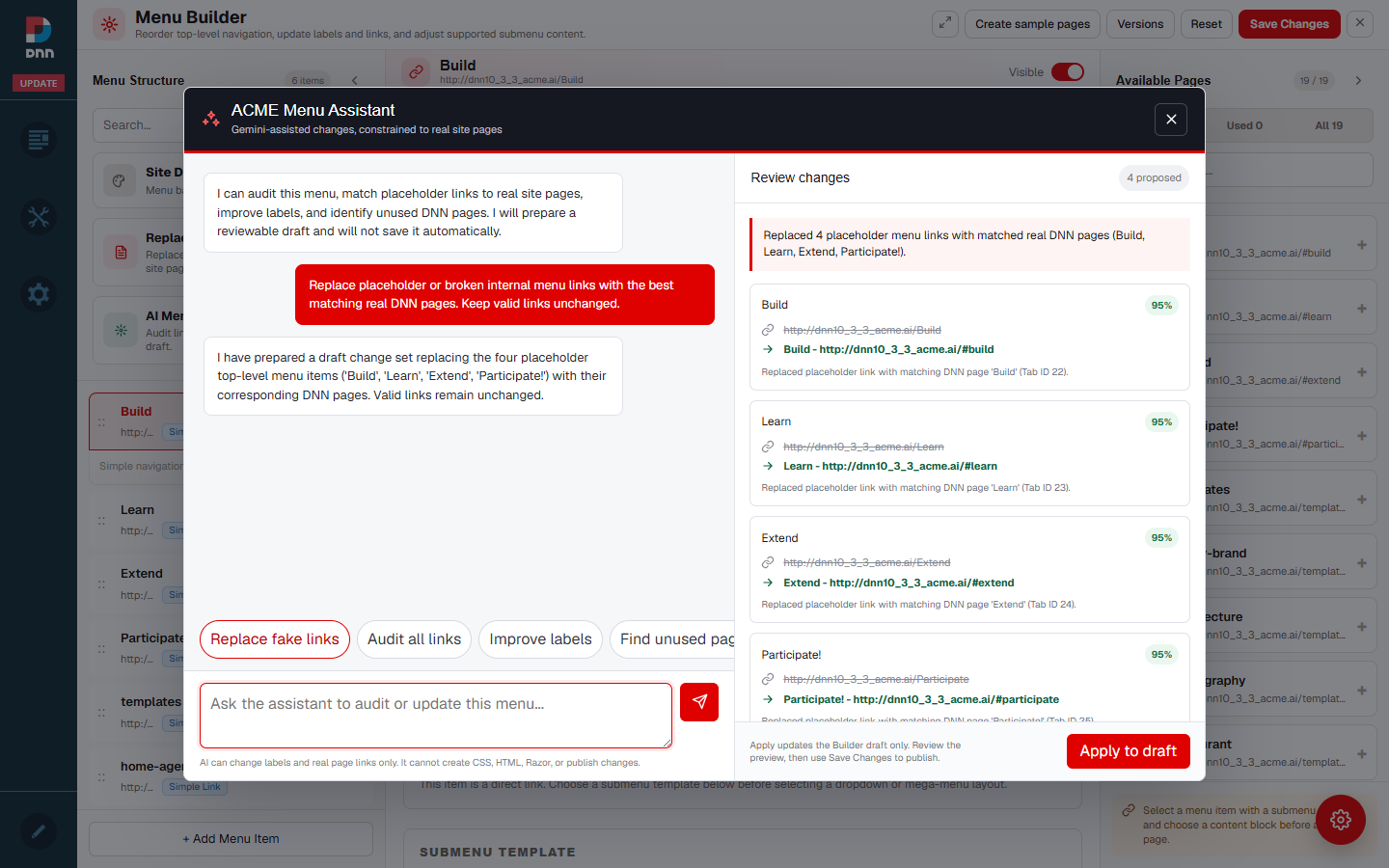Screen dimensions: 1389x868
Task: Add the #extend page with plus icon
Action: 1362,372
